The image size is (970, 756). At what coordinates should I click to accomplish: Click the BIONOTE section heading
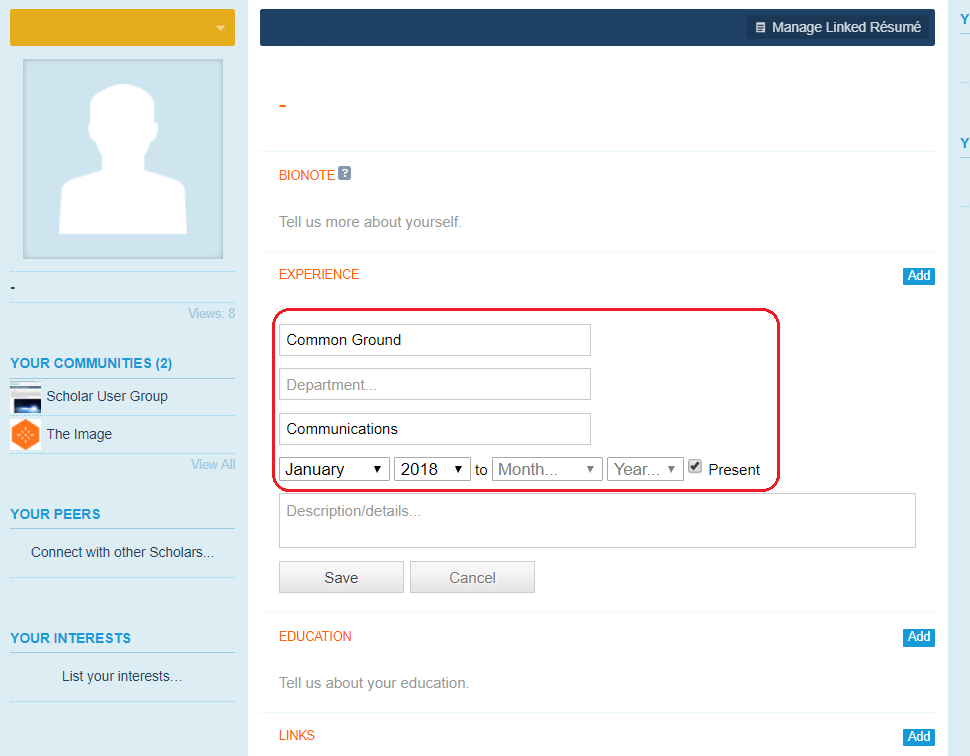coord(307,175)
